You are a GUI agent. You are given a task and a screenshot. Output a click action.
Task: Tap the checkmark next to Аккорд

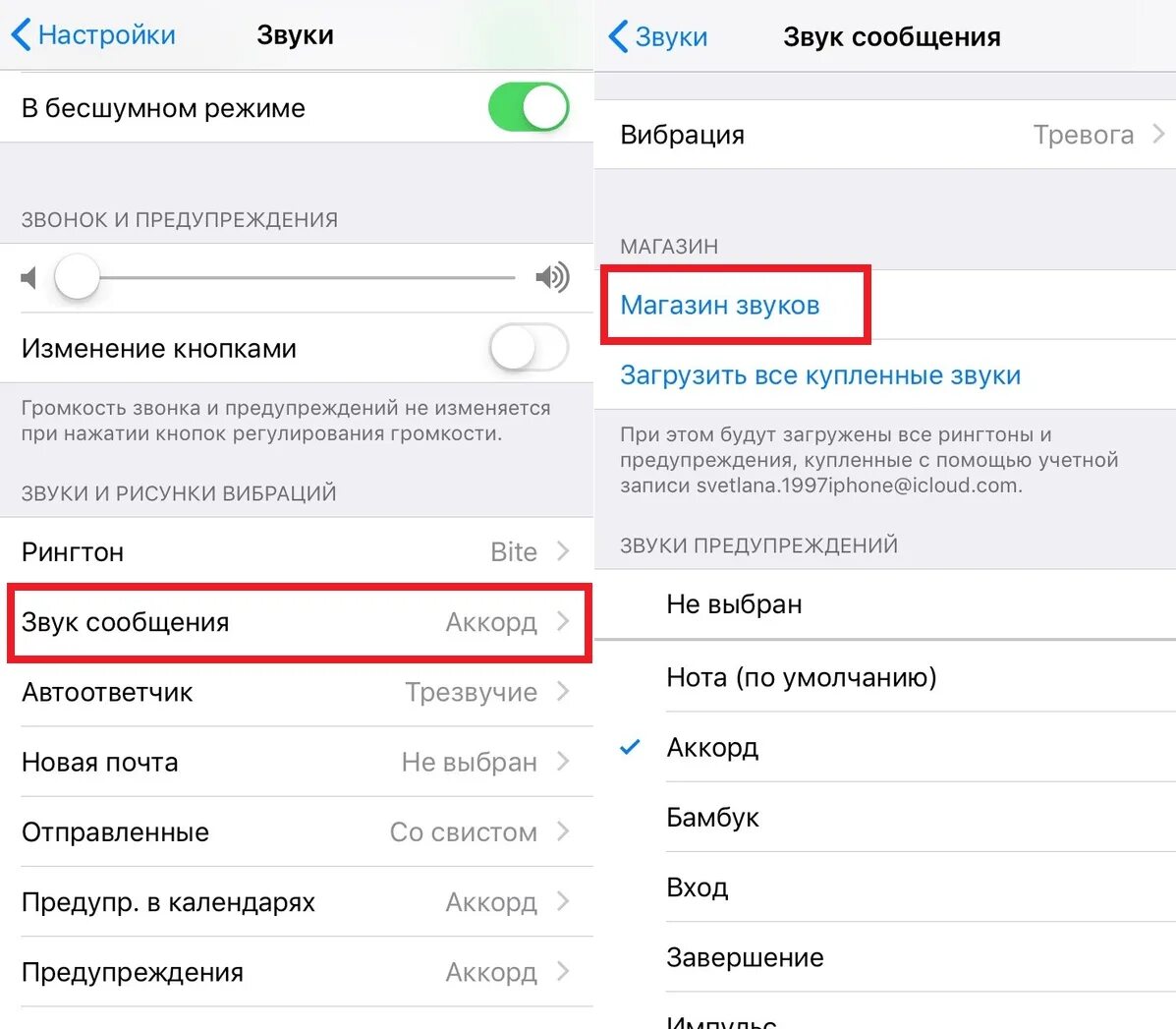pos(630,748)
